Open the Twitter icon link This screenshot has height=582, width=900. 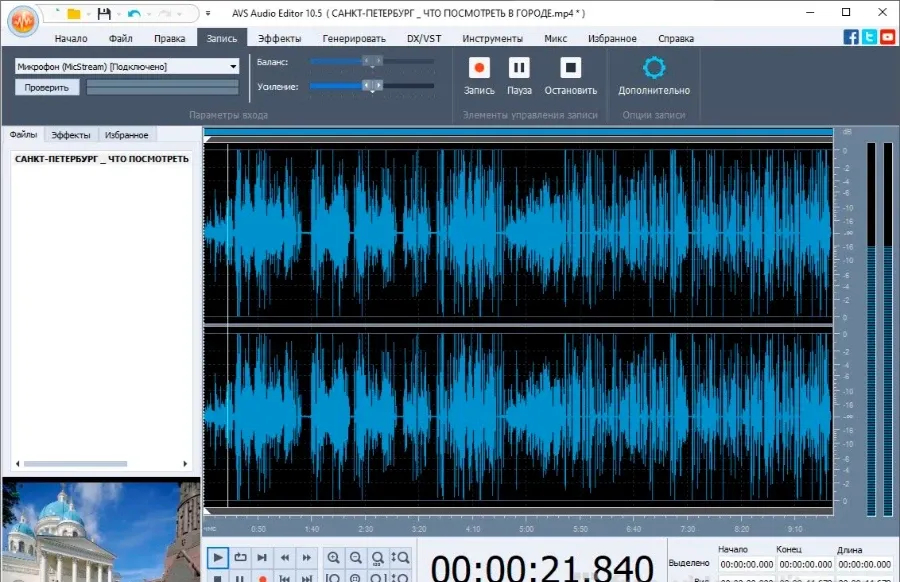tap(870, 37)
